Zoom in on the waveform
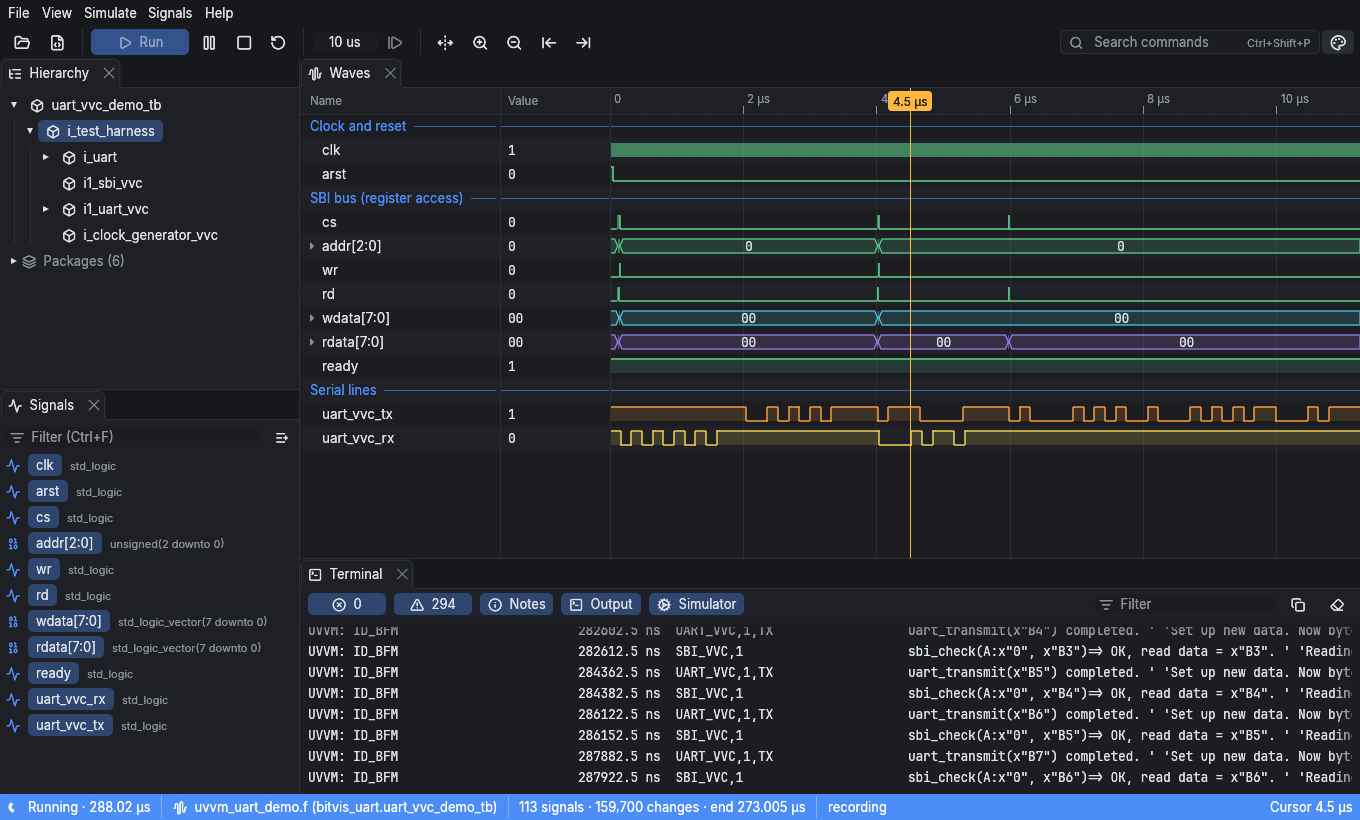This screenshot has width=1360, height=820. click(x=480, y=42)
